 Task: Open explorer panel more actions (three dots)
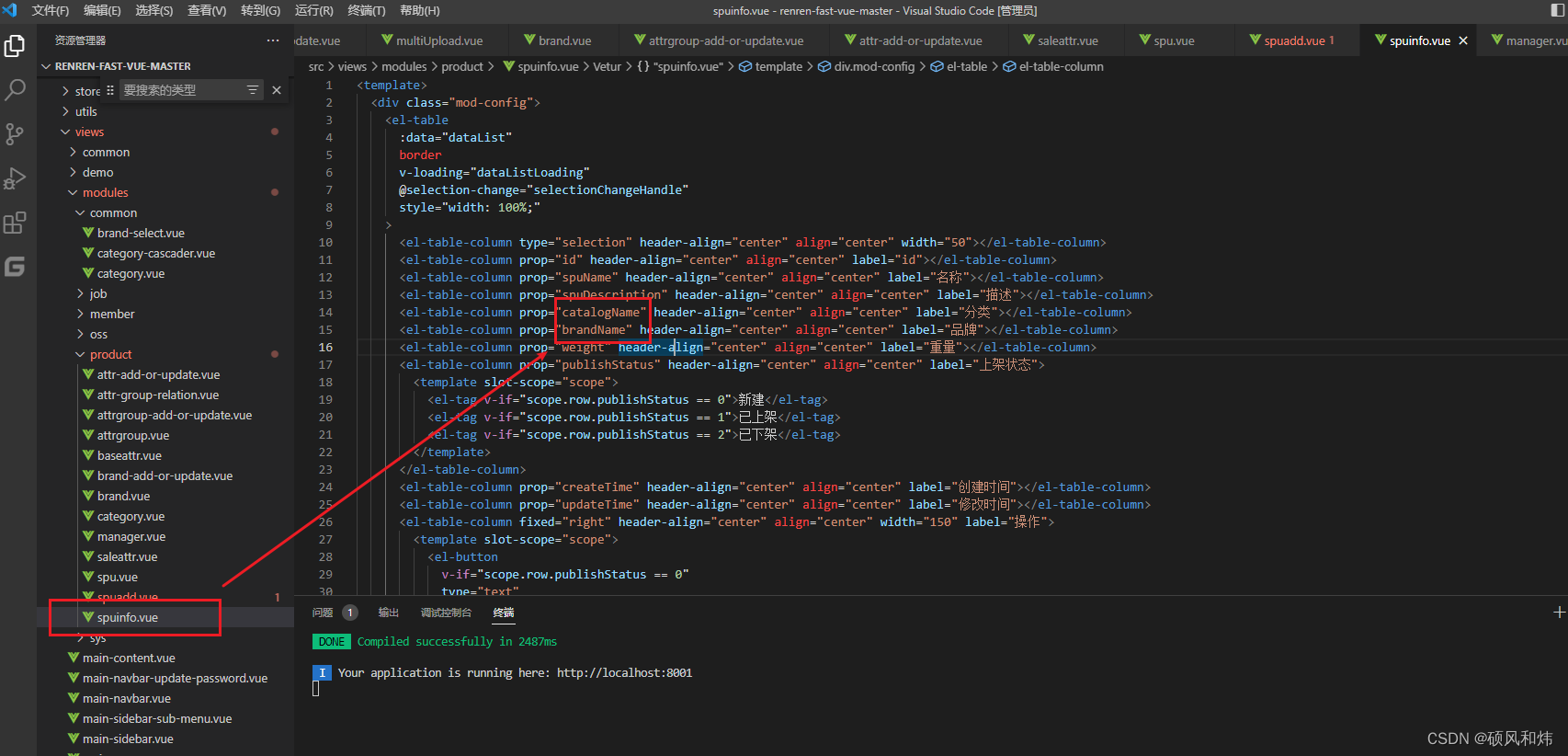click(273, 40)
